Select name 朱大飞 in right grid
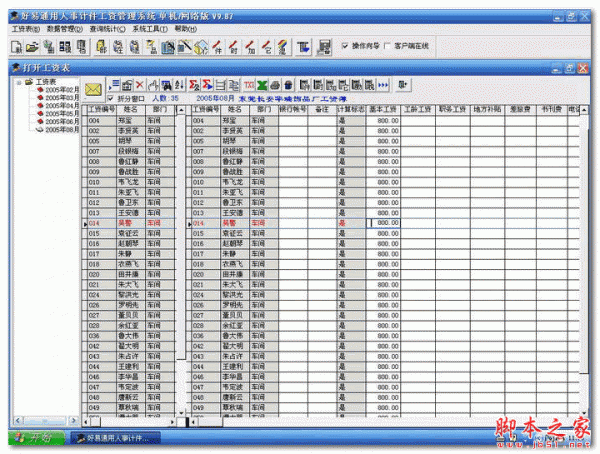 [x=233, y=285]
